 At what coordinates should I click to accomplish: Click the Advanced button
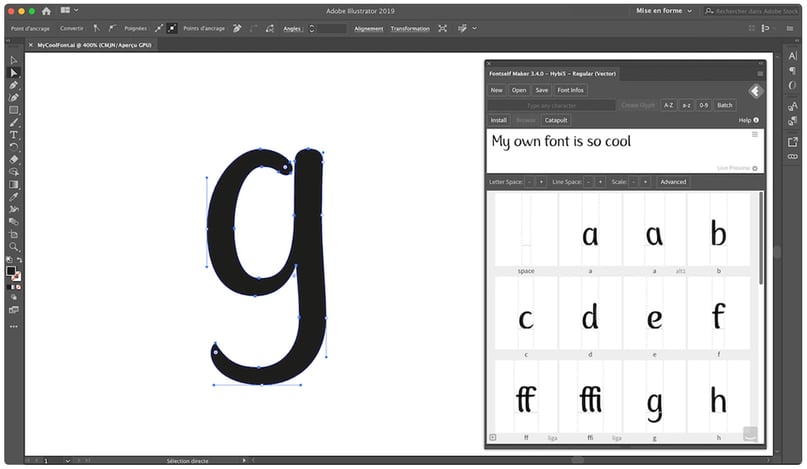point(673,182)
